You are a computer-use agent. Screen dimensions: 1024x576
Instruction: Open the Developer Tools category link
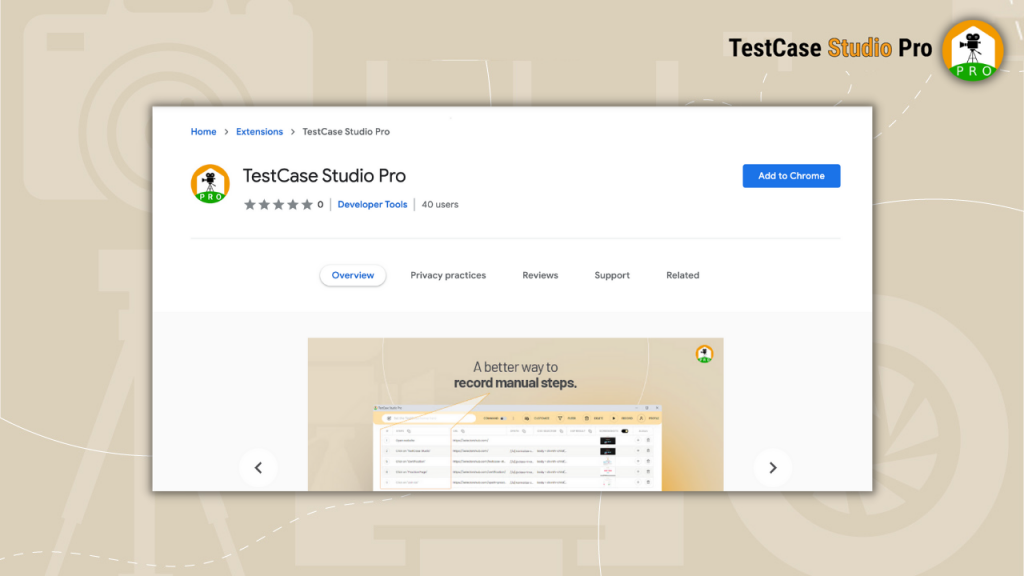[x=372, y=204]
